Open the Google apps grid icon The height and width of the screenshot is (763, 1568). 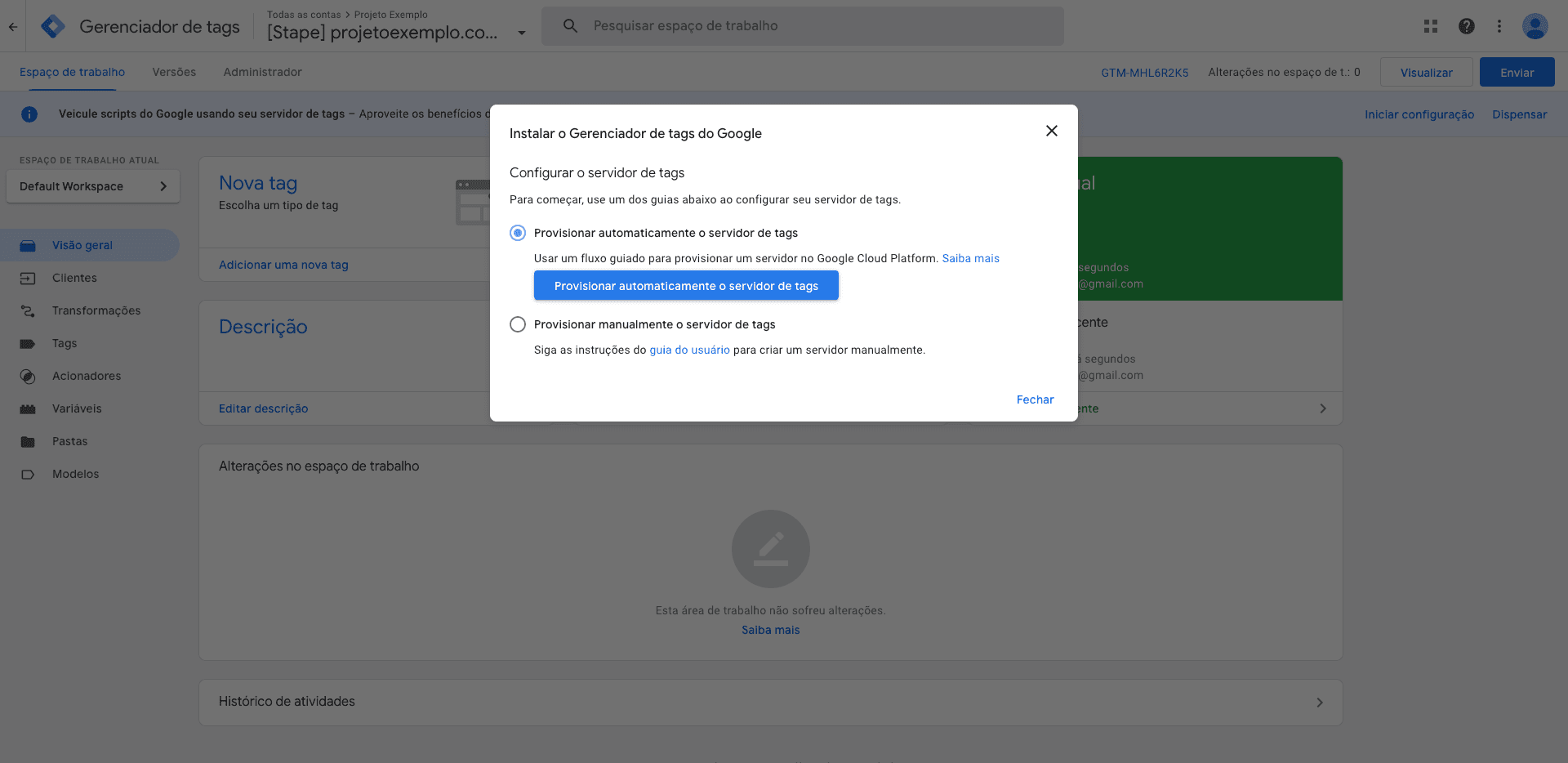click(1431, 26)
